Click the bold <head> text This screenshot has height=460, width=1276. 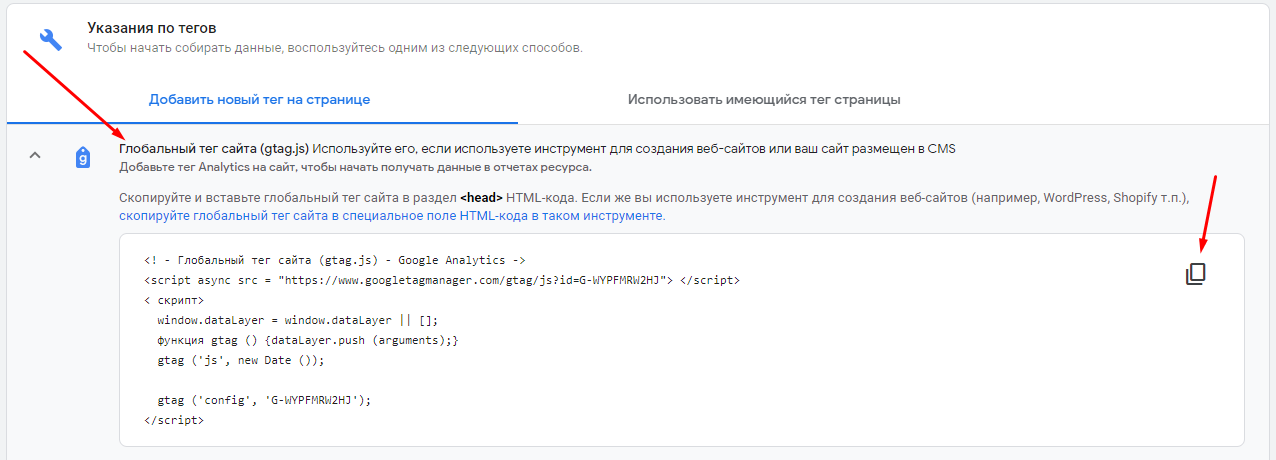coord(481,198)
